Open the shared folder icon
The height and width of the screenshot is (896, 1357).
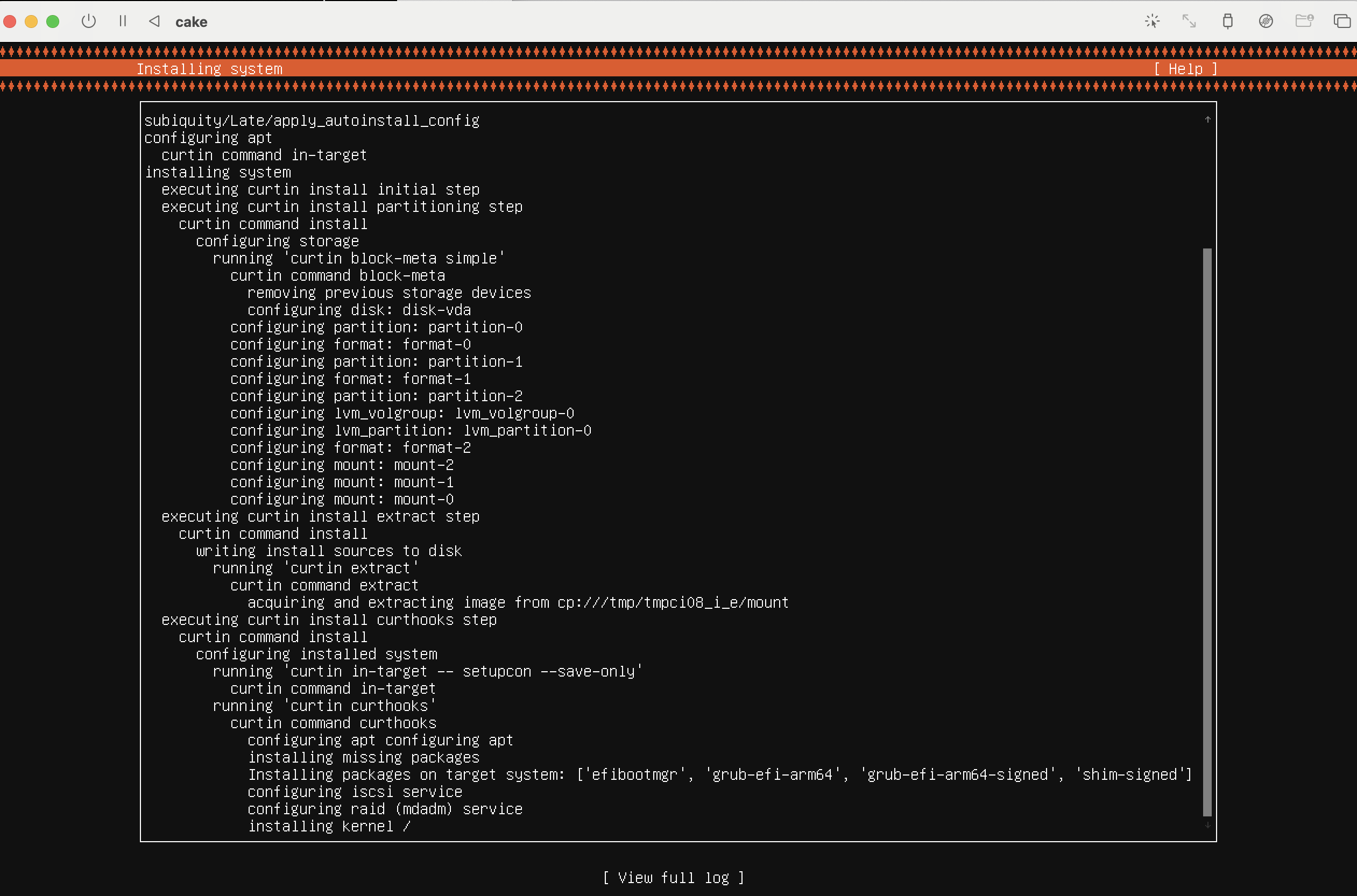1304,22
